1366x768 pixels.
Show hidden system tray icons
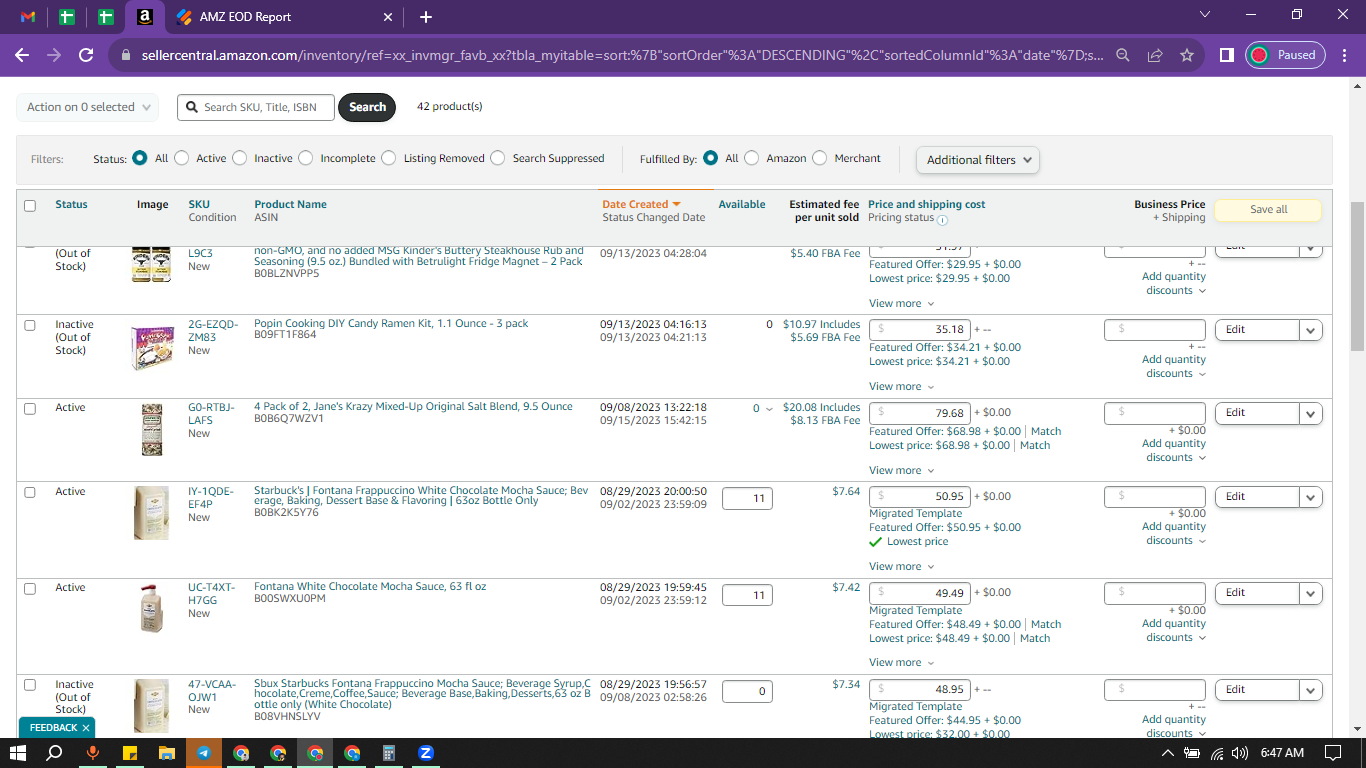pyautogui.click(x=1169, y=753)
